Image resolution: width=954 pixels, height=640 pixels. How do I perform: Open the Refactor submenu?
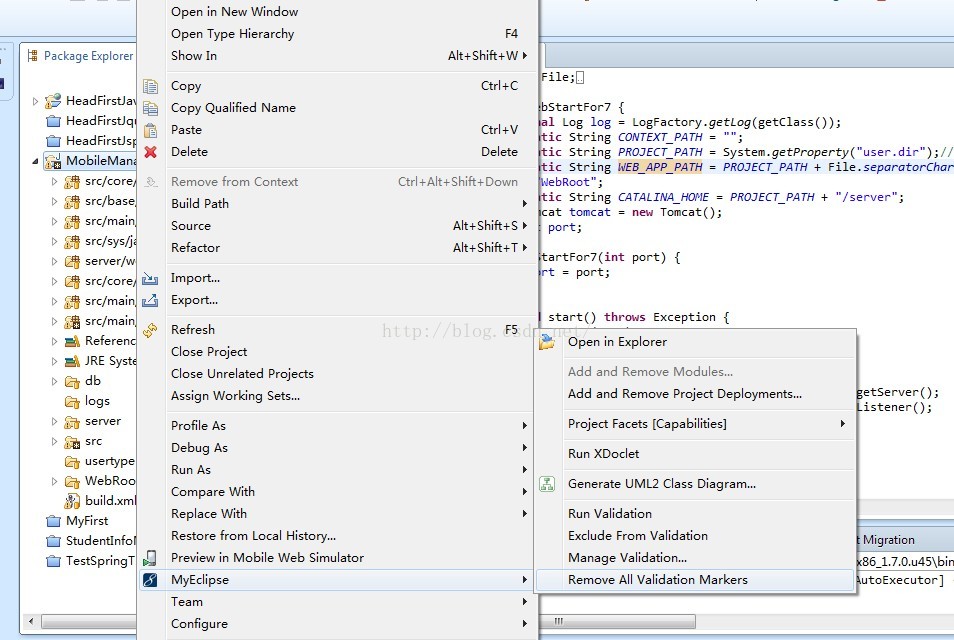(336, 248)
